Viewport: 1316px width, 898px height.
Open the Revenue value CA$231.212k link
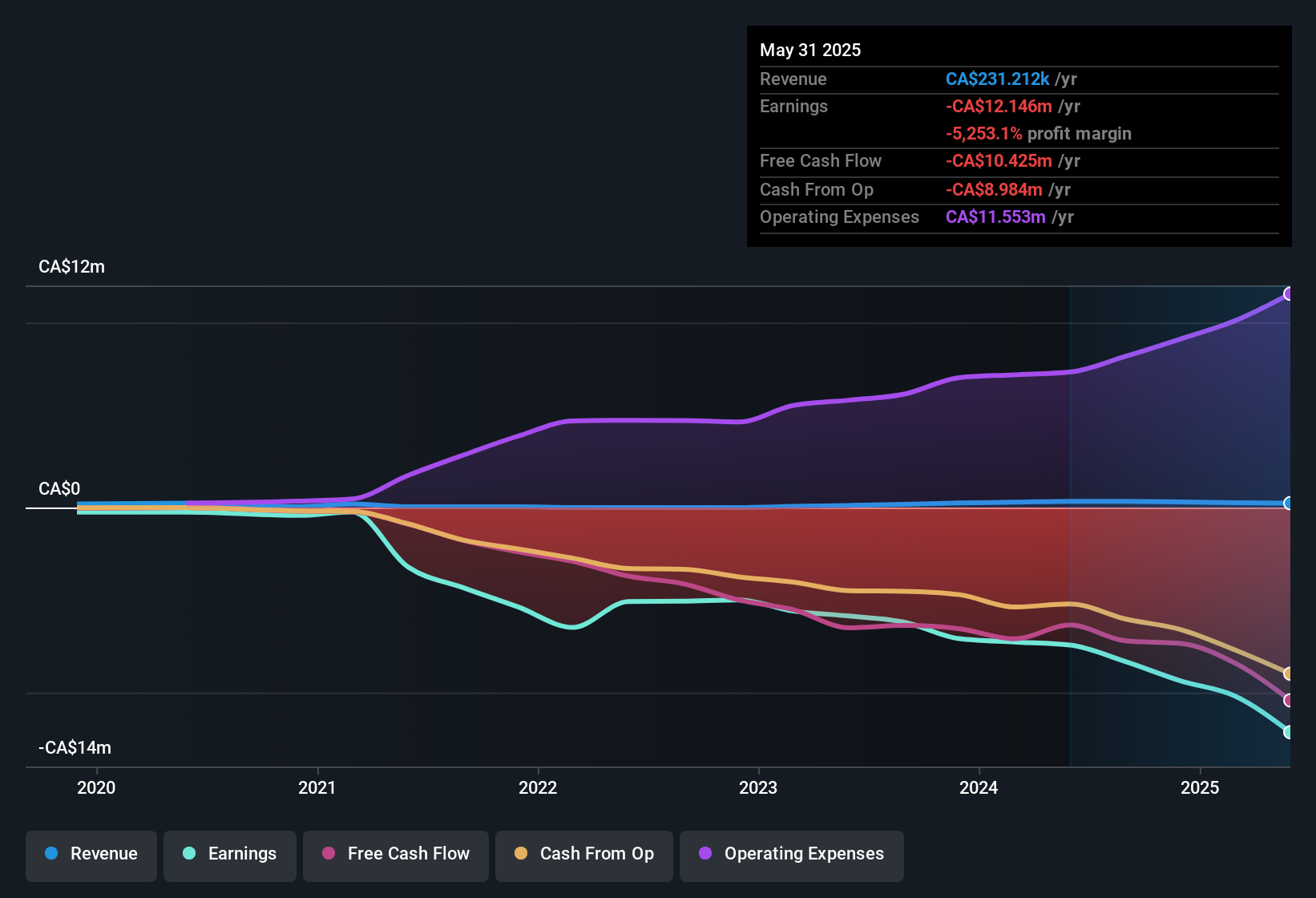click(997, 79)
